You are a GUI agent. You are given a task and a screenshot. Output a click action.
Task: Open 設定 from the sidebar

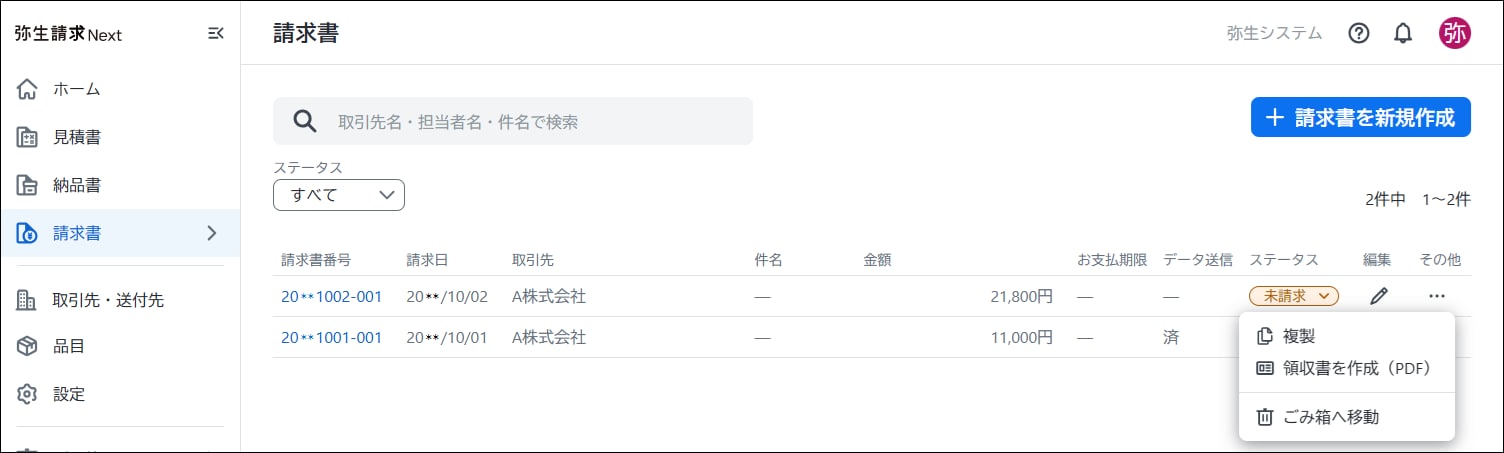point(68,393)
